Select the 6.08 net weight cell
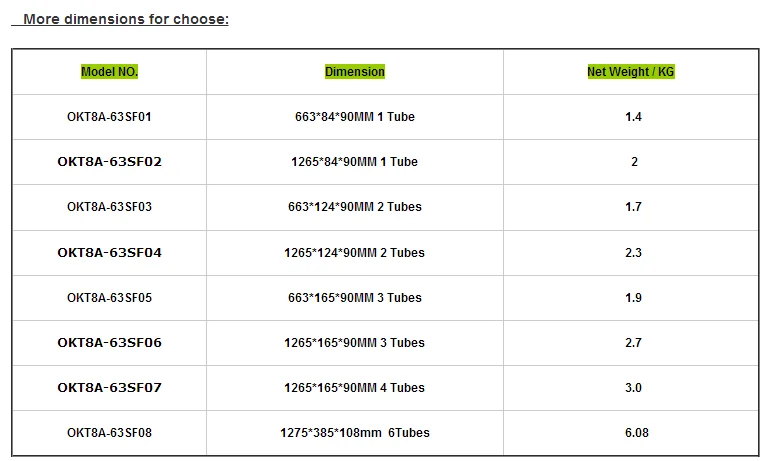The width and height of the screenshot is (783, 461). pos(633,433)
